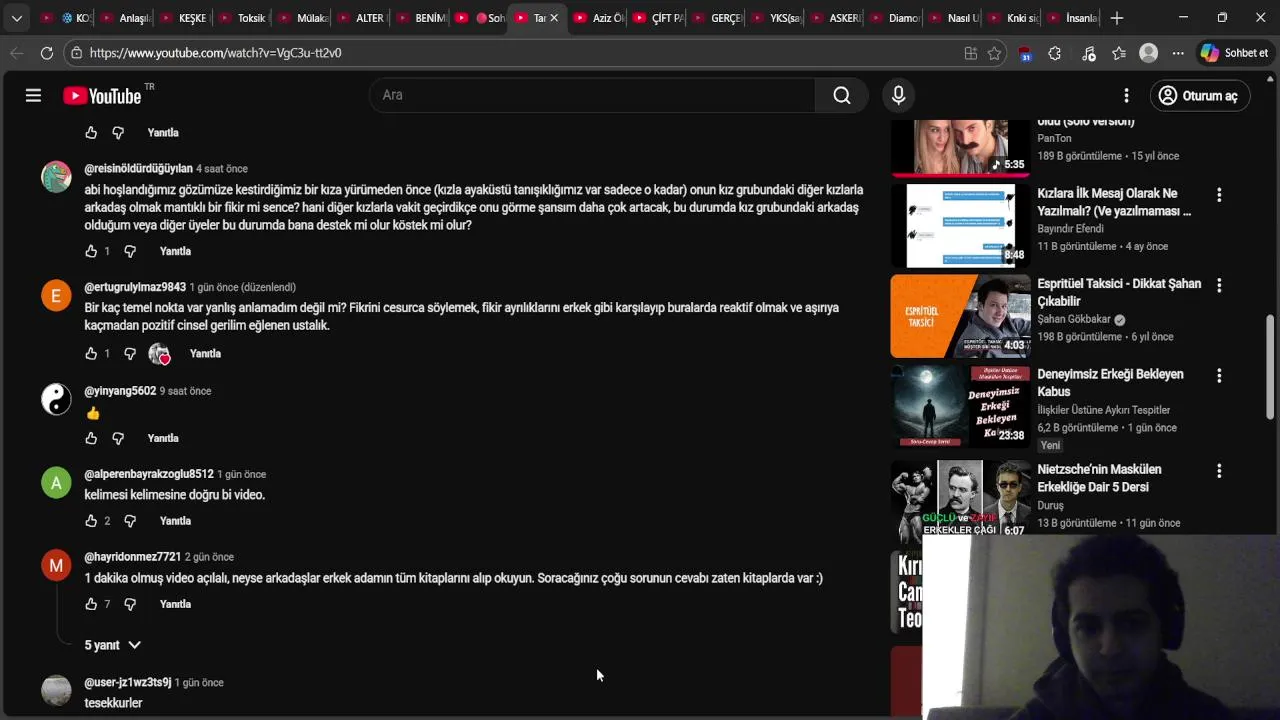Viewport: 1280px width, 720px height.
Task: Start voice search with microphone icon
Action: point(898,95)
